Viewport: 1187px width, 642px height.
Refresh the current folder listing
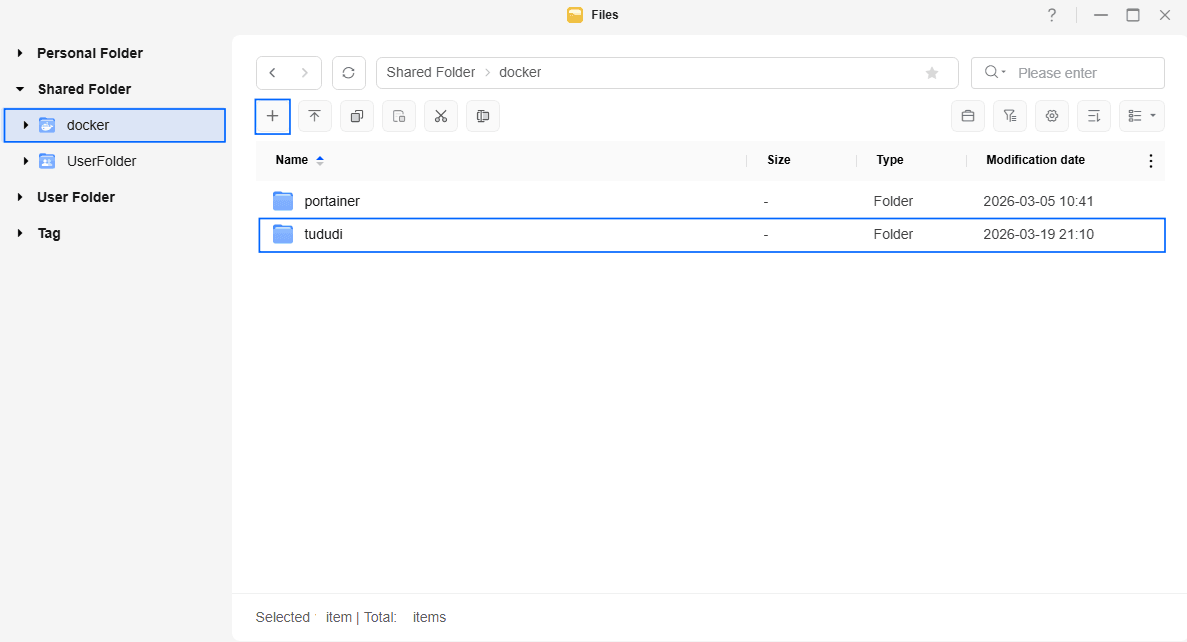[x=348, y=73]
